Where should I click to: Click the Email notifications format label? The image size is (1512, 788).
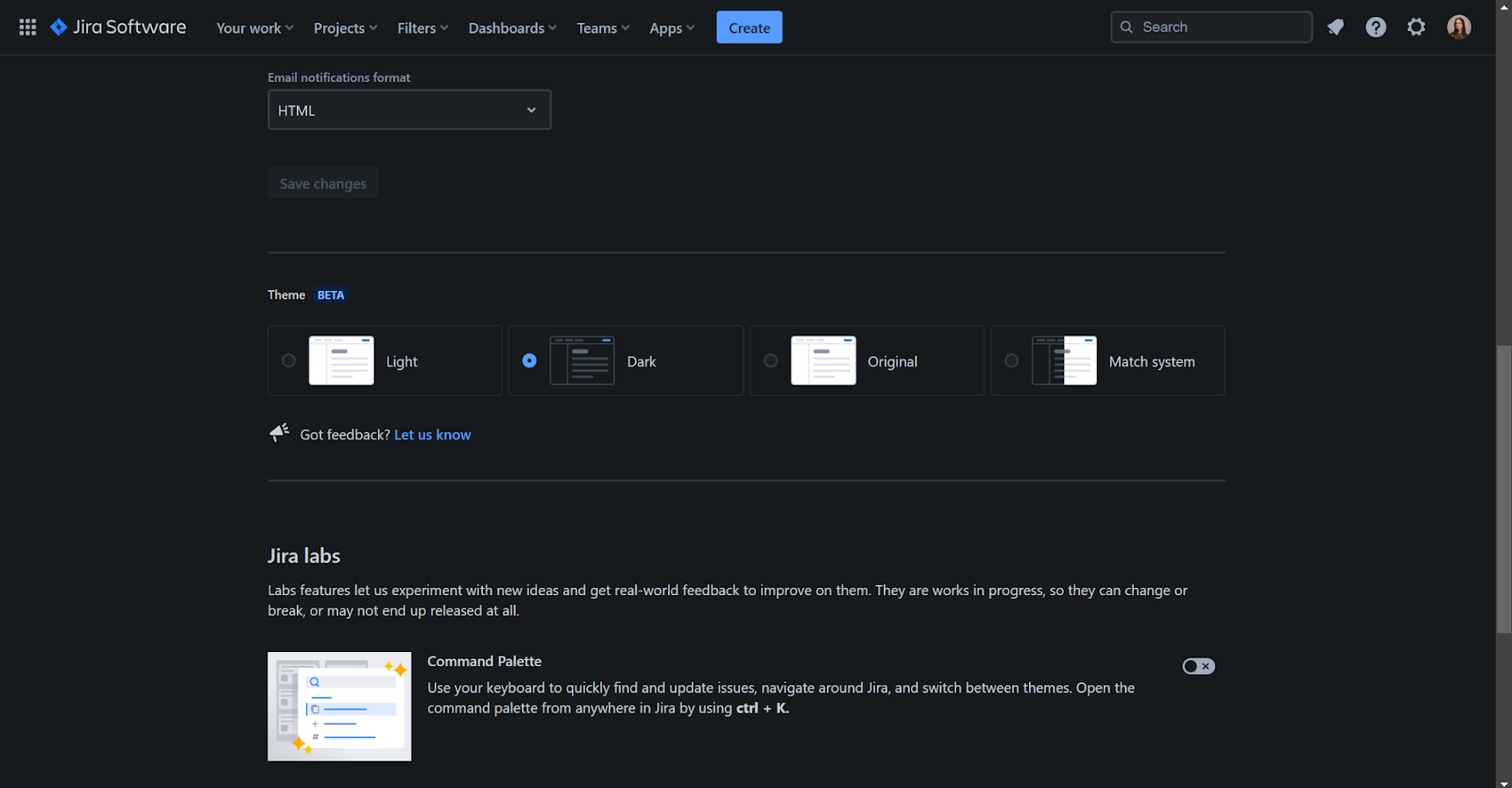(338, 77)
